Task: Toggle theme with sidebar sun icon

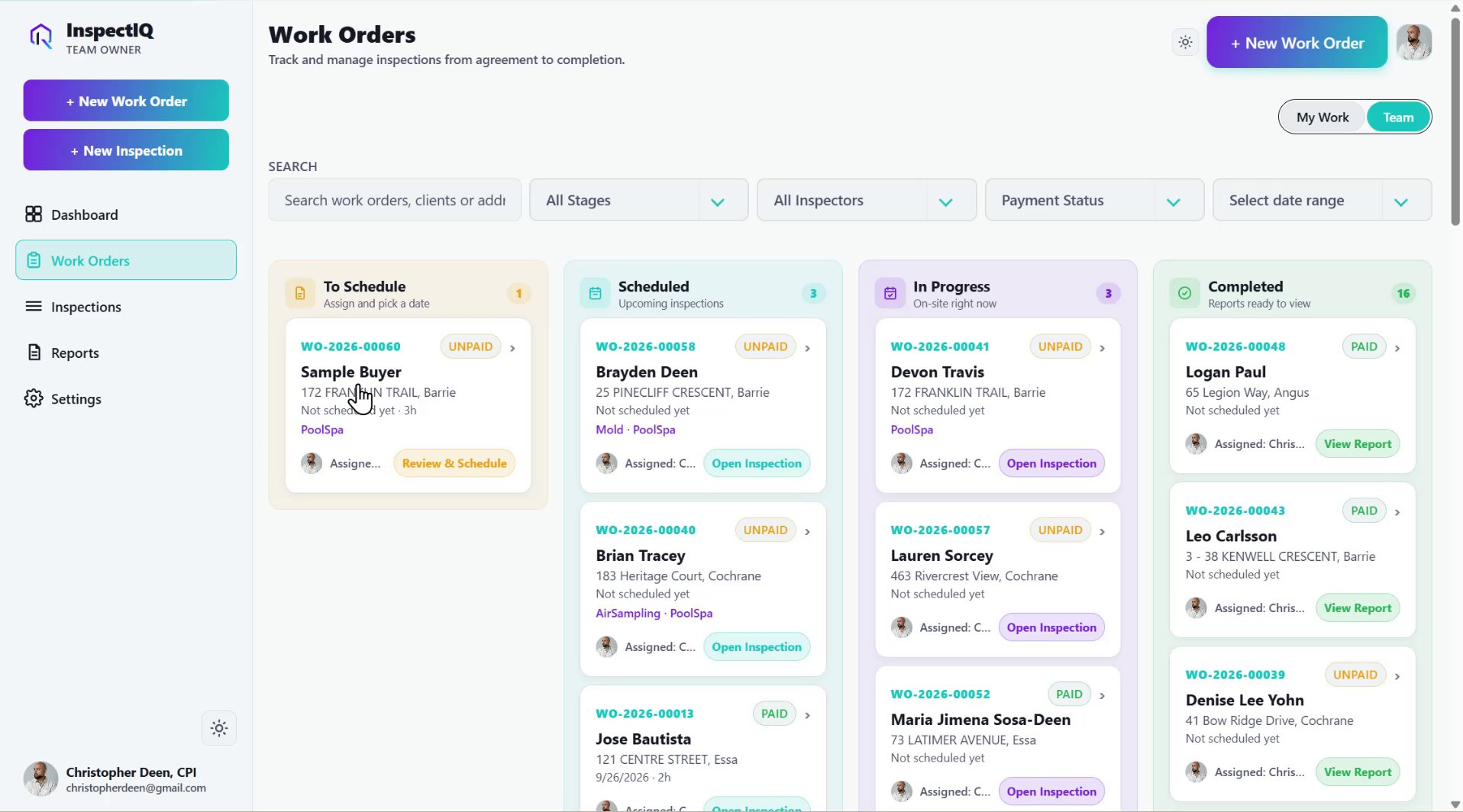Action: click(219, 728)
